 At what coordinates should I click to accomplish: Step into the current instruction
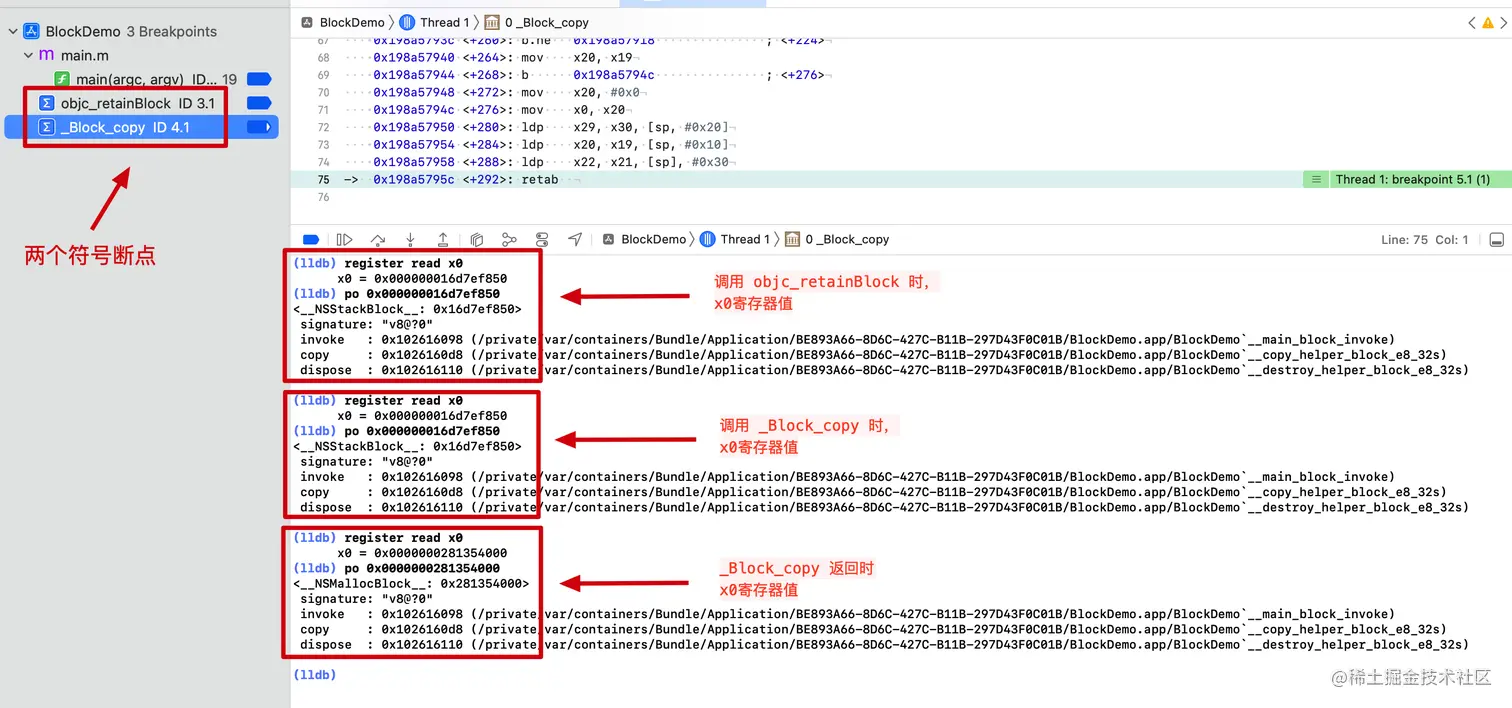click(410, 239)
